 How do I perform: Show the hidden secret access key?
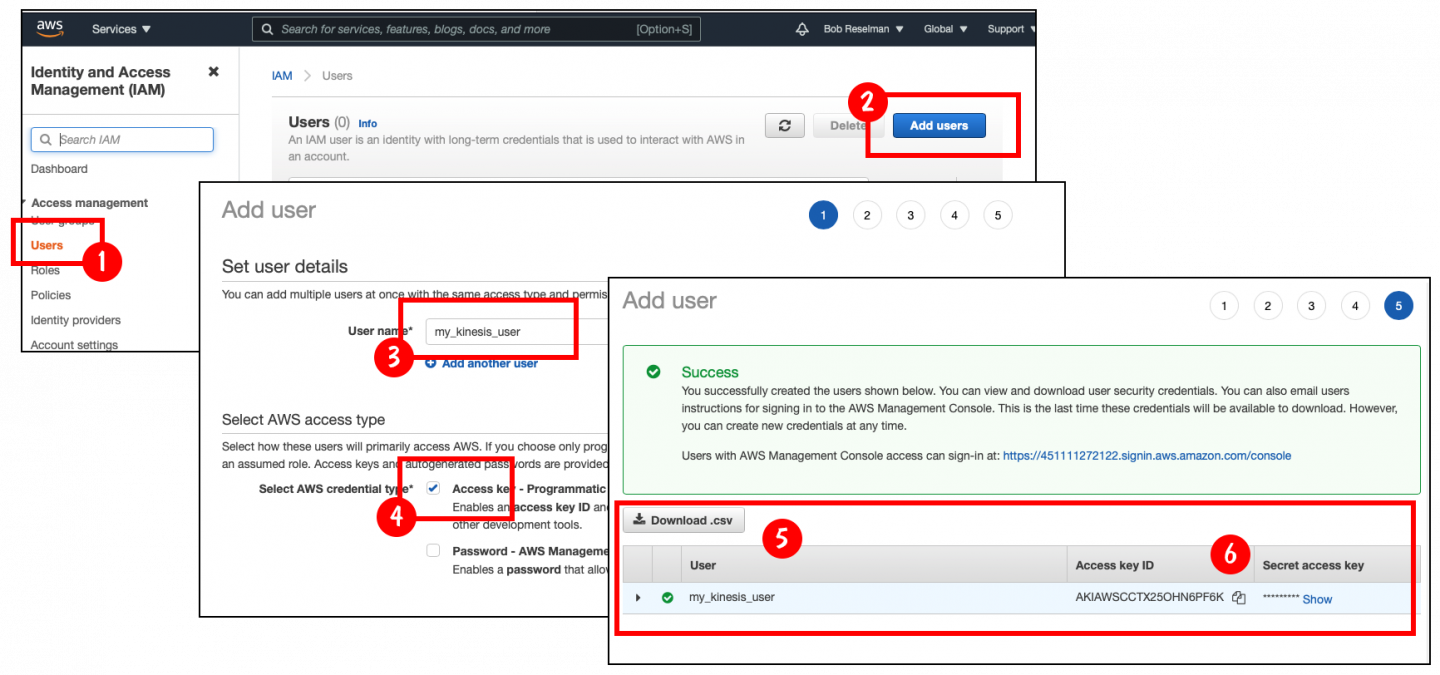click(x=1317, y=599)
